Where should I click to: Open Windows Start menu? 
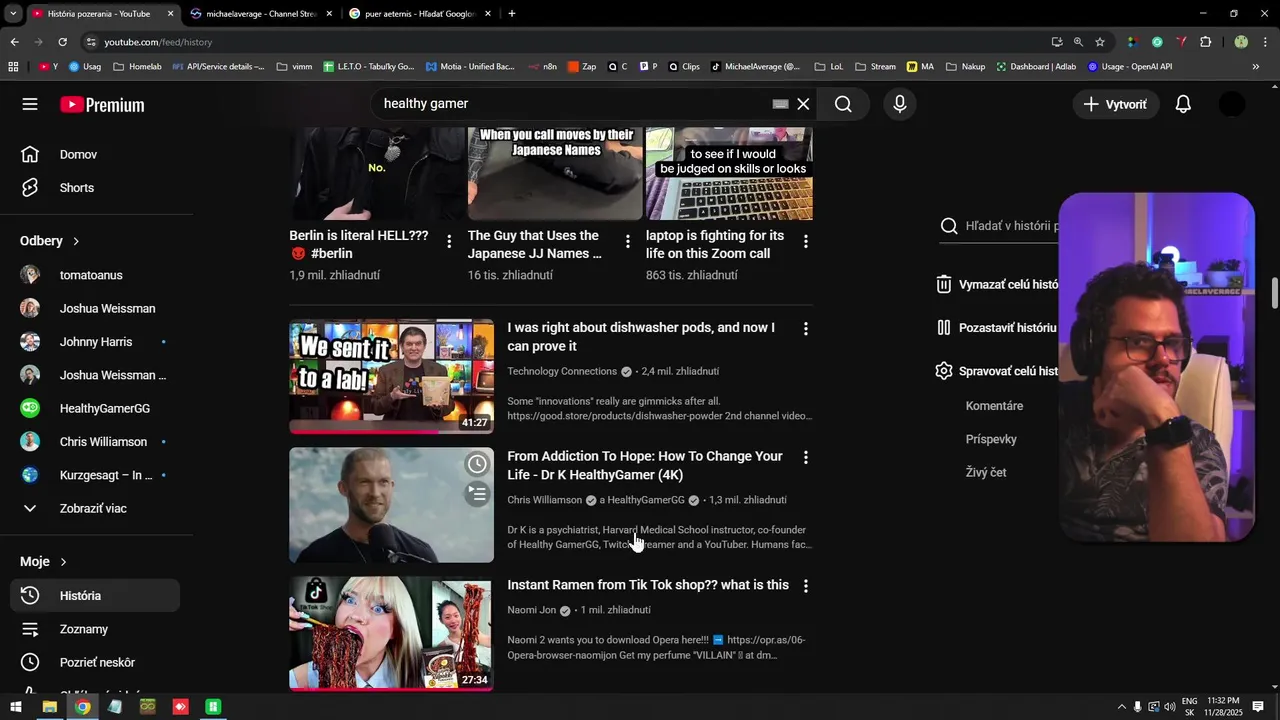pyautogui.click(x=16, y=707)
